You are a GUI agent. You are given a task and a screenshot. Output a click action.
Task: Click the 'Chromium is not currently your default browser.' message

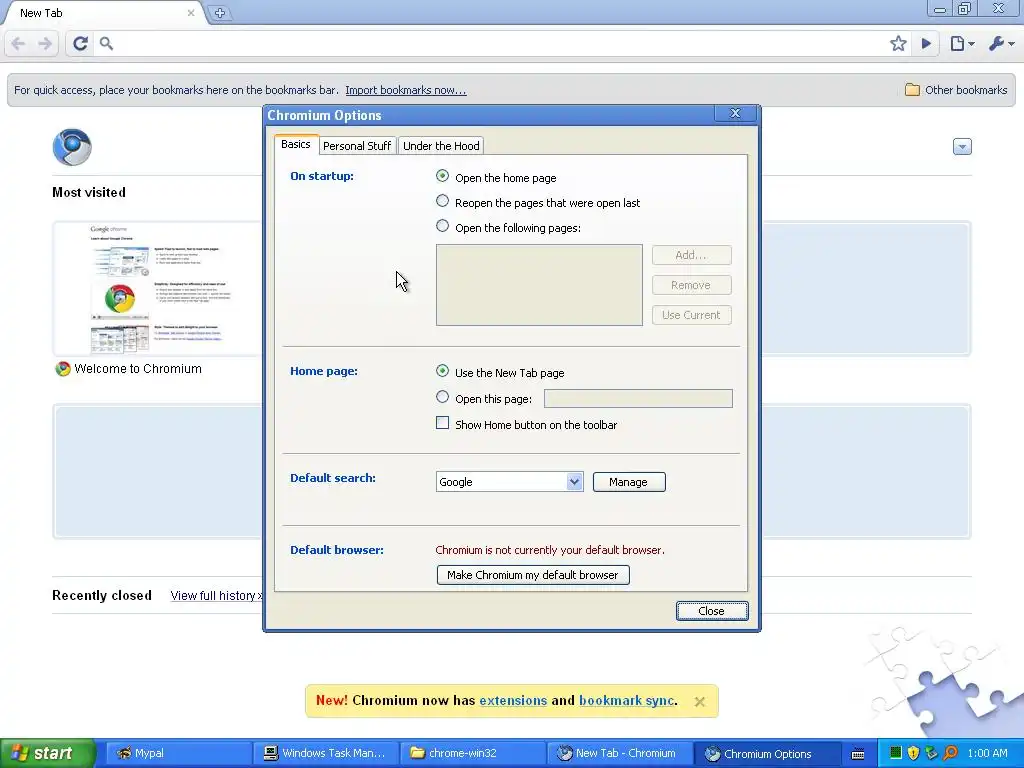[550, 550]
